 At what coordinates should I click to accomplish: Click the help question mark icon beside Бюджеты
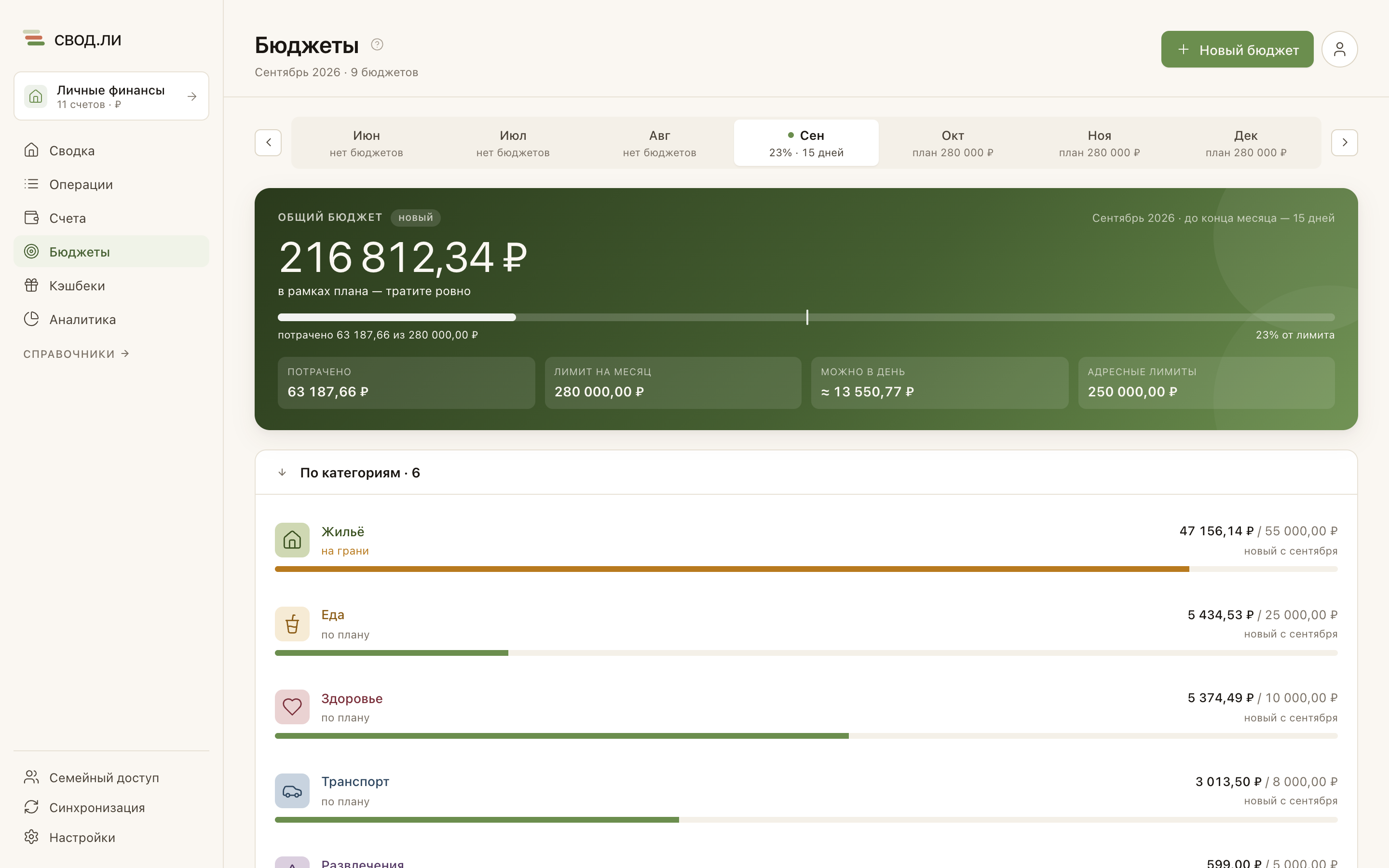click(x=377, y=45)
